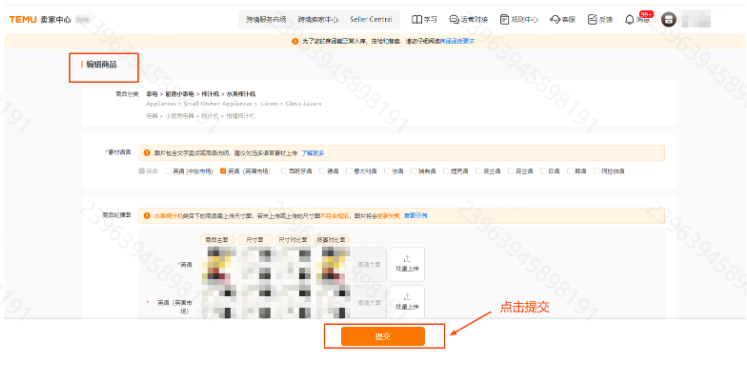The image size is (747, 366).
Task: Click the 尺寸对比图 label tag
Action: click(293, 239)
